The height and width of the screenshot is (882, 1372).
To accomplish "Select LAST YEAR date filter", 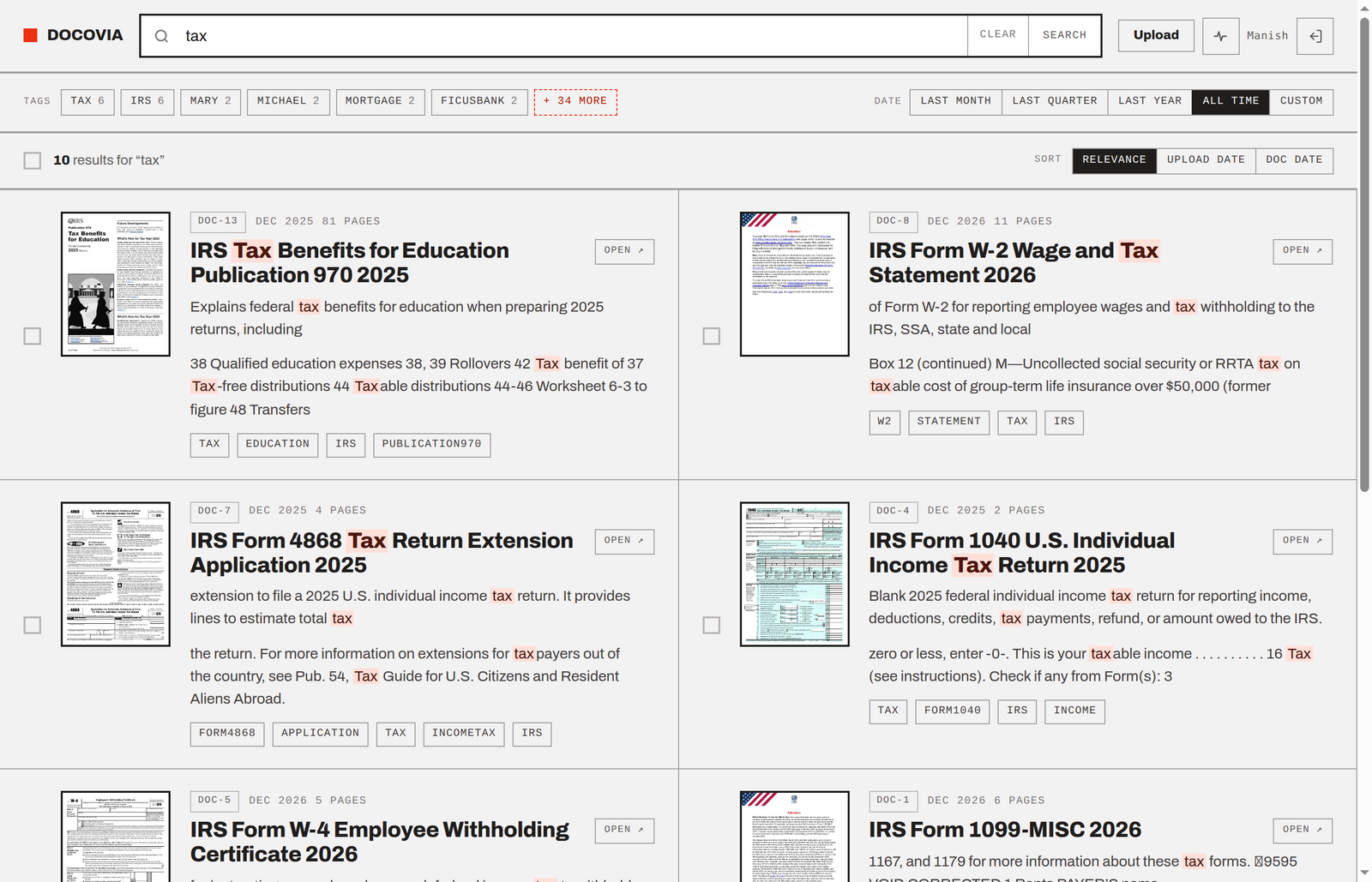I will [1150, 101].
